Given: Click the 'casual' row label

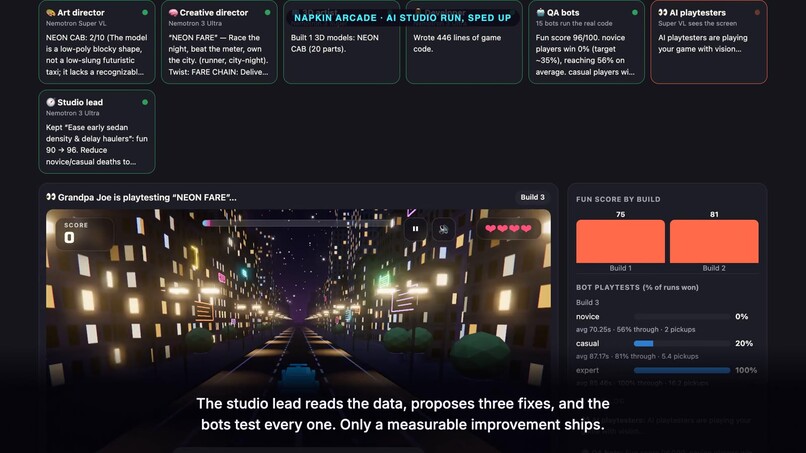Looking at the screenshot, I should click(588, 343).
